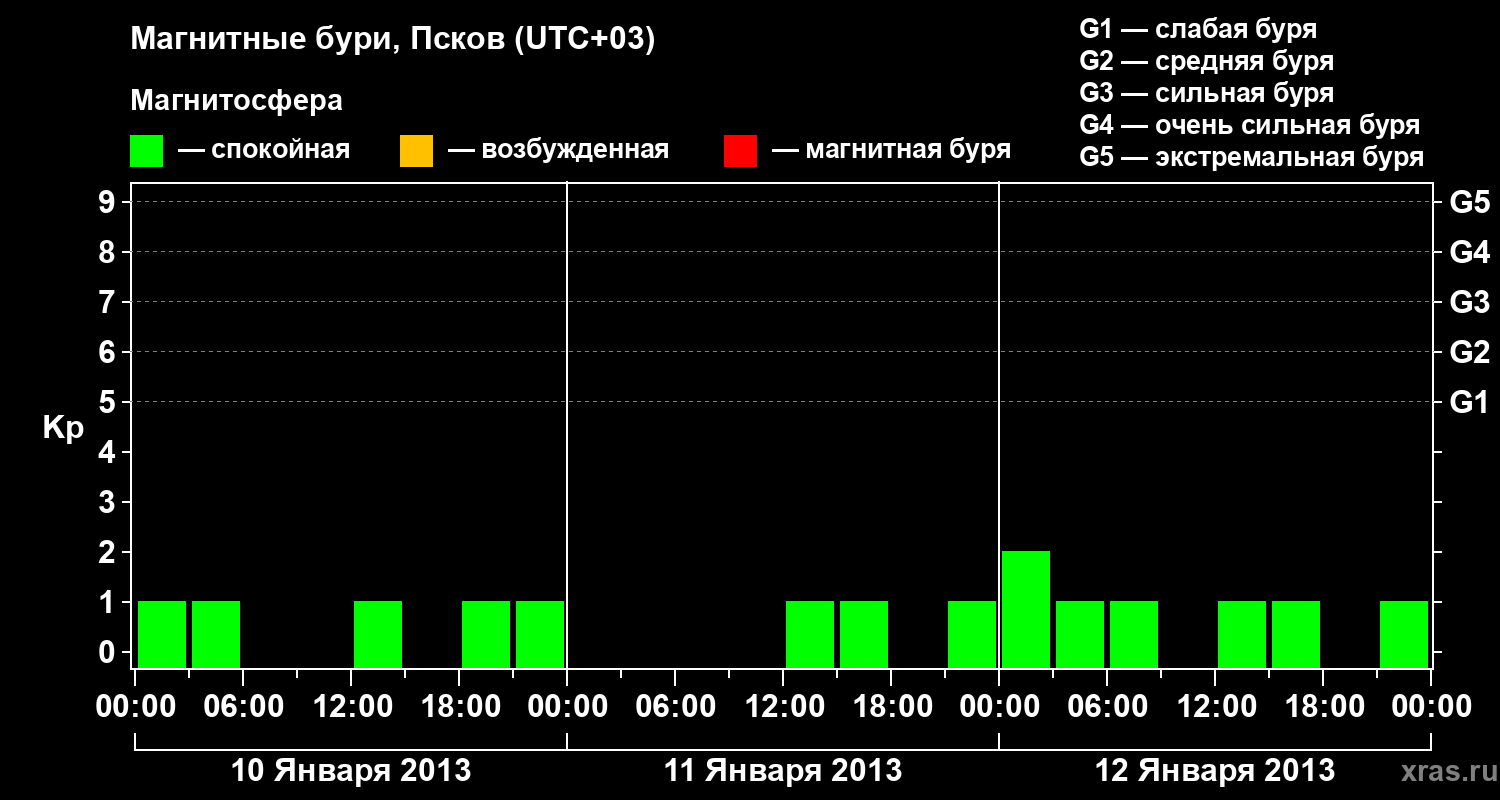The width and height of the screenshot is (1500, 800).
Task: Click the 06:00–09:00 bar on 12 Января
Action: (1134, 634)
